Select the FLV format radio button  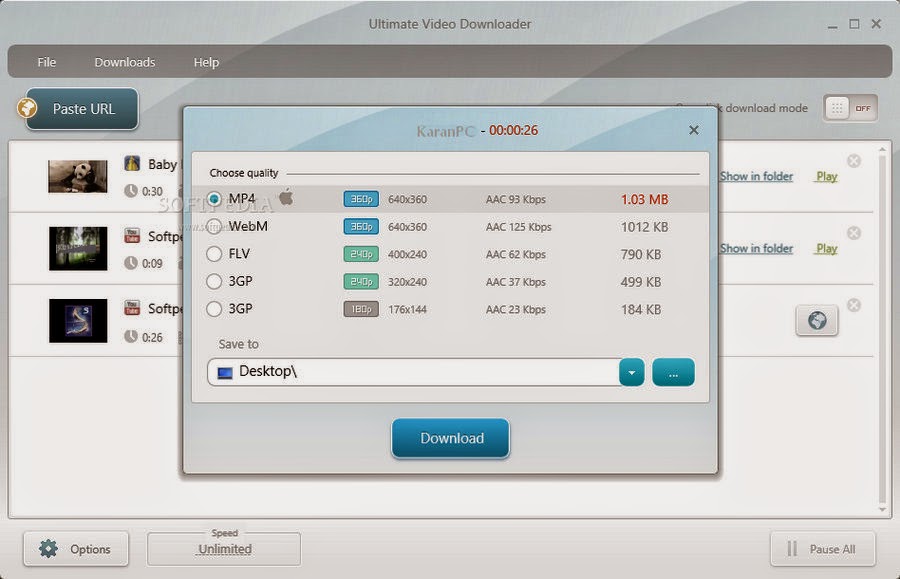click(x=214, y=254)
